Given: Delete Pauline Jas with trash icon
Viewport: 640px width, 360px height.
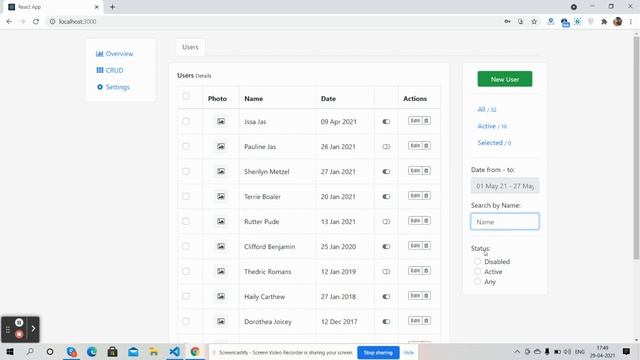Looking at the screenshot, I should click(426, 146).
